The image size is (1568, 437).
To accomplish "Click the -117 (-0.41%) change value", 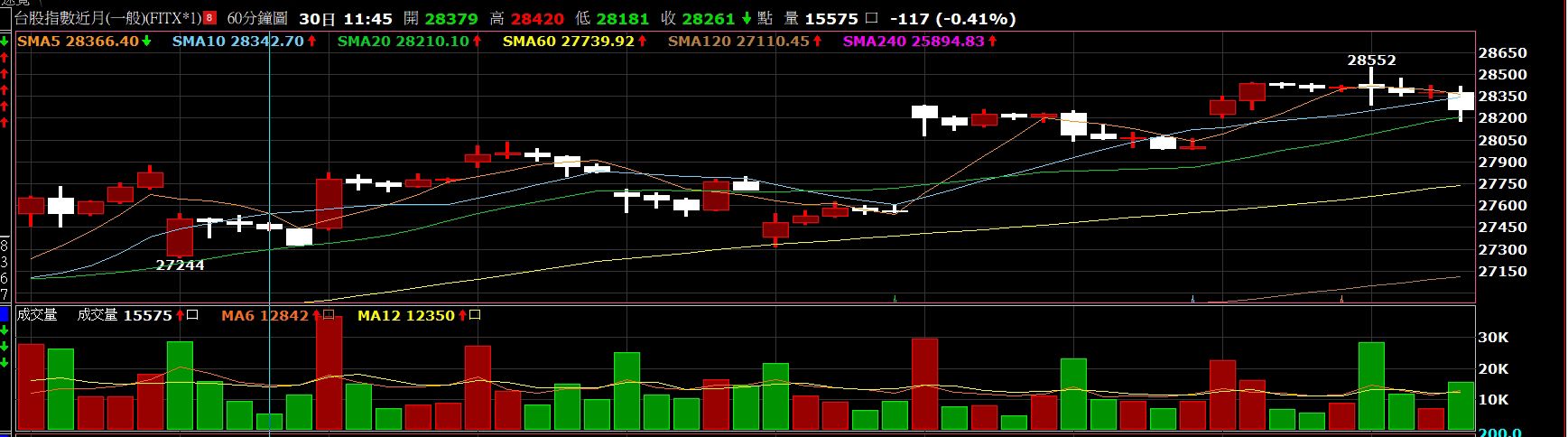I will coord(952,18).
